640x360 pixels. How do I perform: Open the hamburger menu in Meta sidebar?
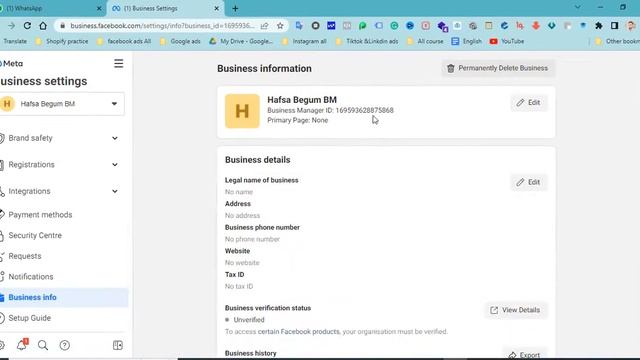tap(118, 63)
